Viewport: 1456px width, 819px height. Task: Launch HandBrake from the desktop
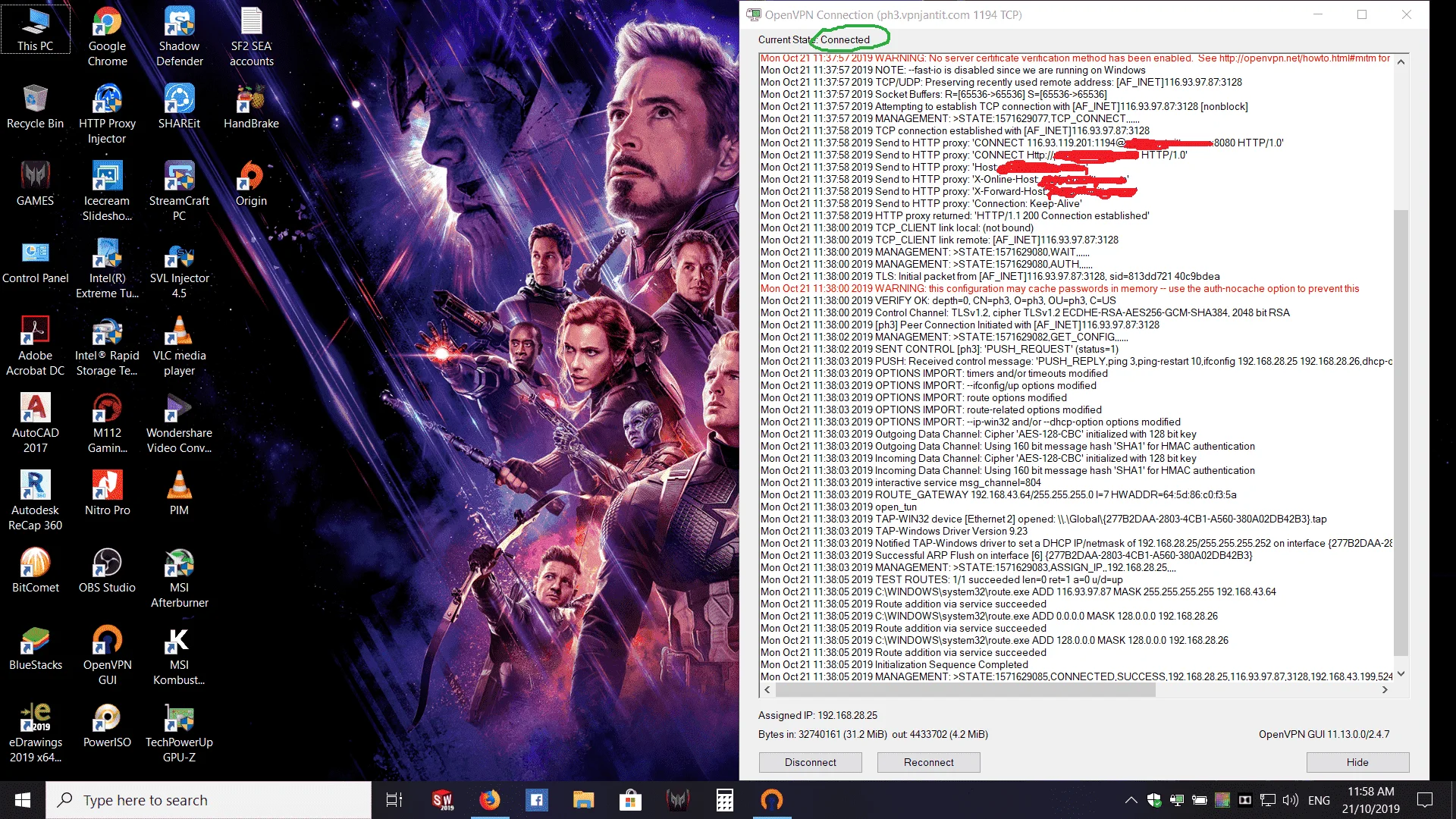(252, 108)
